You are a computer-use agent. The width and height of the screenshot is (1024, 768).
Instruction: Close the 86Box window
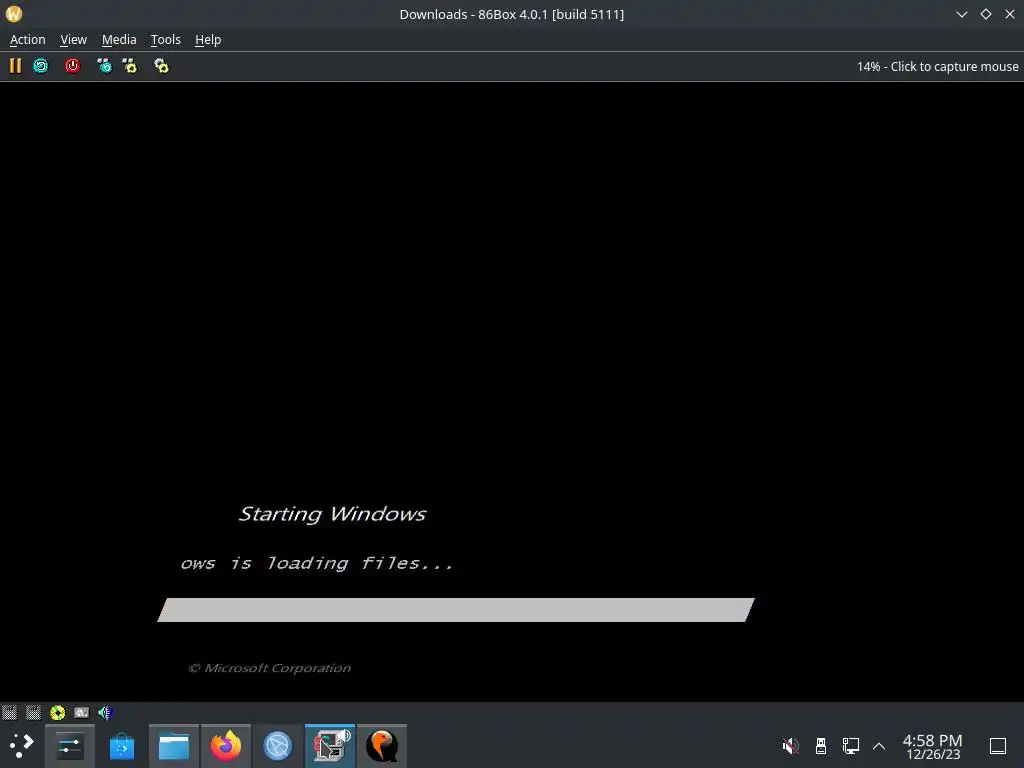coord(1010,14)
